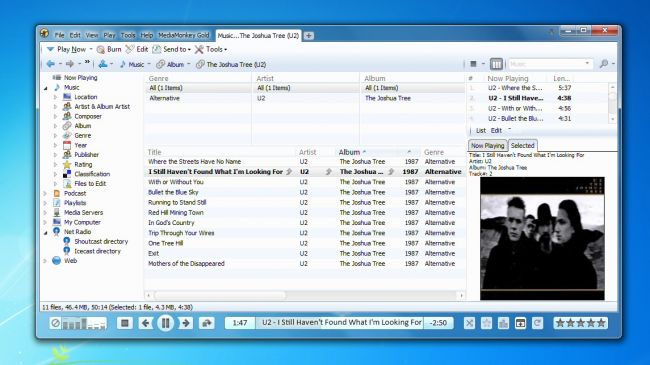650x365 pixels.
Task: Go to the previous track
Action: (145, 323)
